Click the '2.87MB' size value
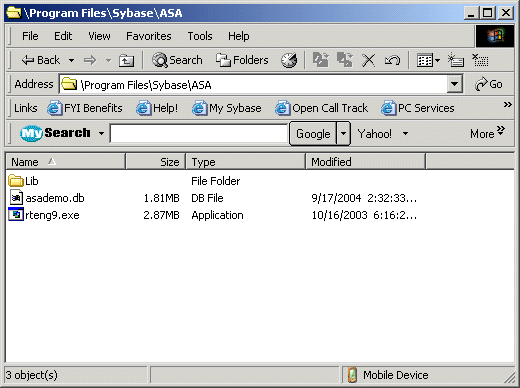Screen dimensions: 520x388 point(161,215)
